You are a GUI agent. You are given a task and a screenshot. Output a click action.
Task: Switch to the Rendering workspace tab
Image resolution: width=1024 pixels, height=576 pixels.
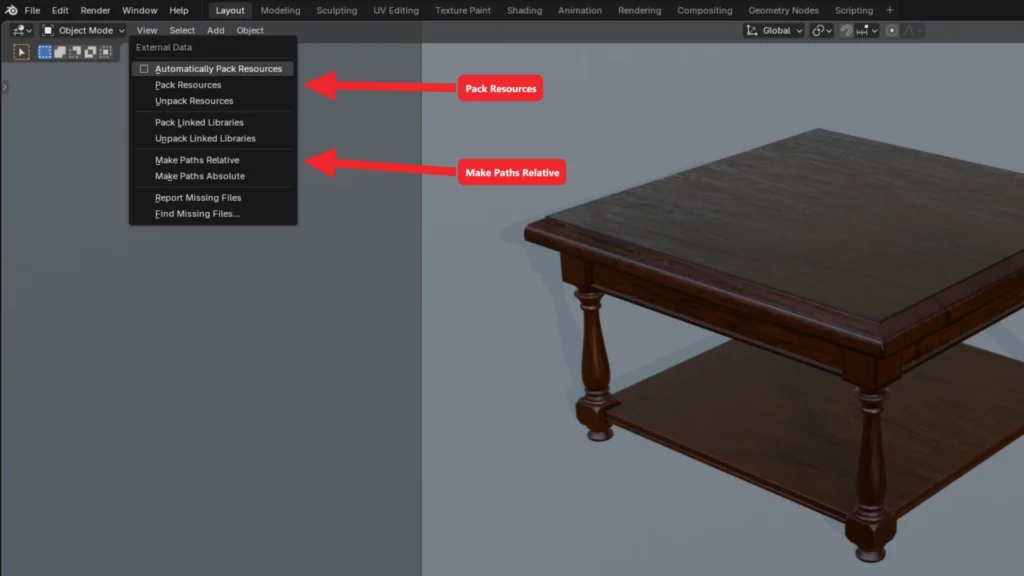coord(639,10)
